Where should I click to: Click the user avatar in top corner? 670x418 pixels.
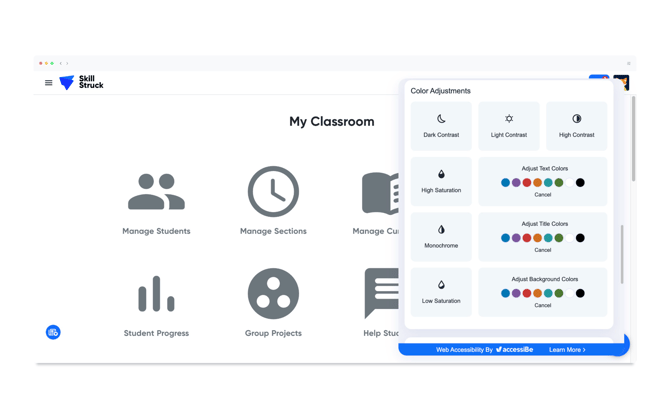point(621,82)
